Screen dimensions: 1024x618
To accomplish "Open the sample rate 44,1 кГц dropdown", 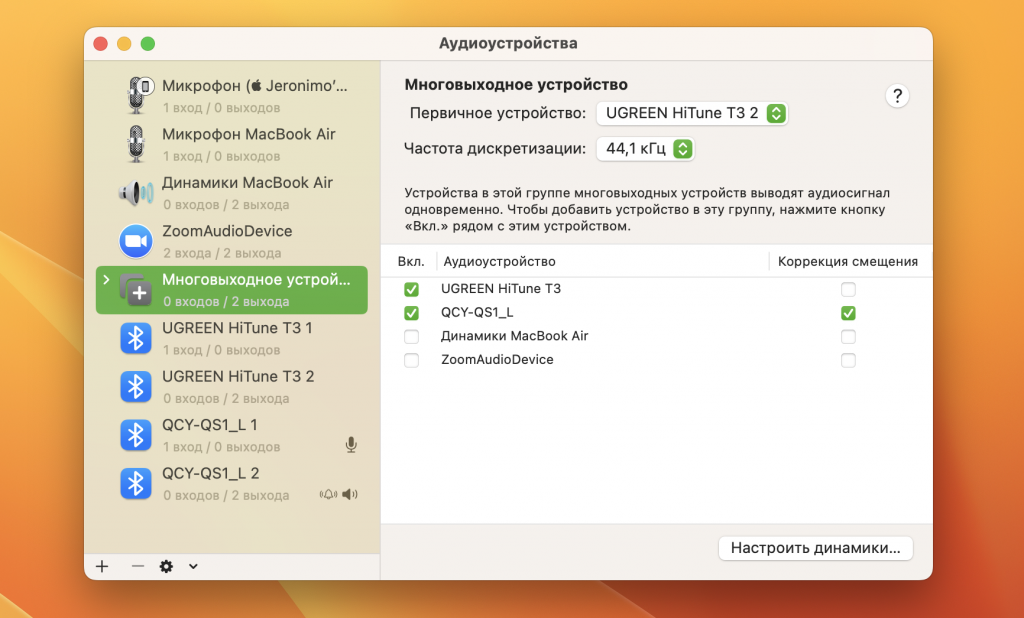I will (645, 149).
